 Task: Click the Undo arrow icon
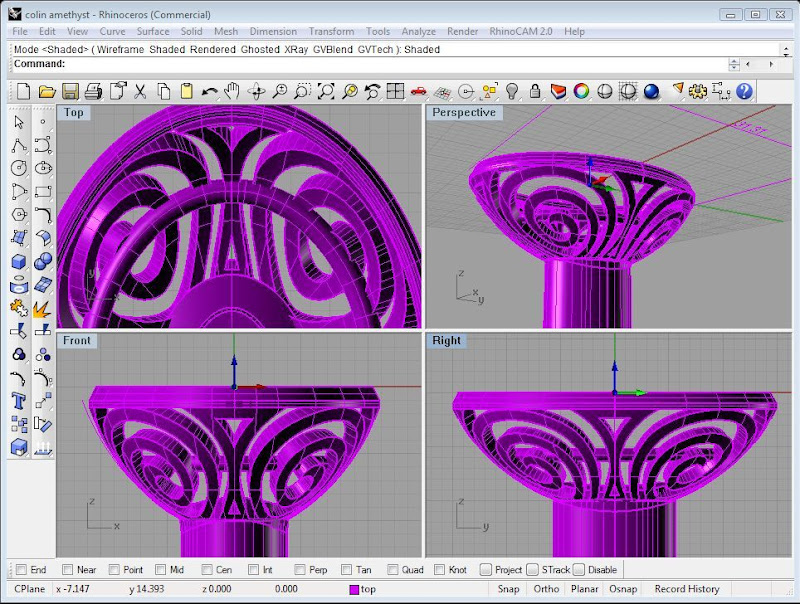coord(209,91)
